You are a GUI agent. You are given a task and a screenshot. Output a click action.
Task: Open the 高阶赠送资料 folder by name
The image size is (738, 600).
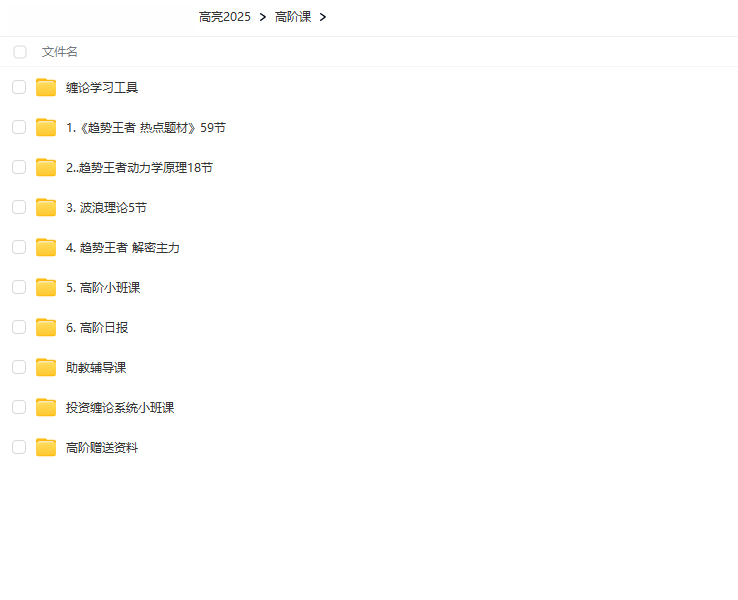[102, 448]
